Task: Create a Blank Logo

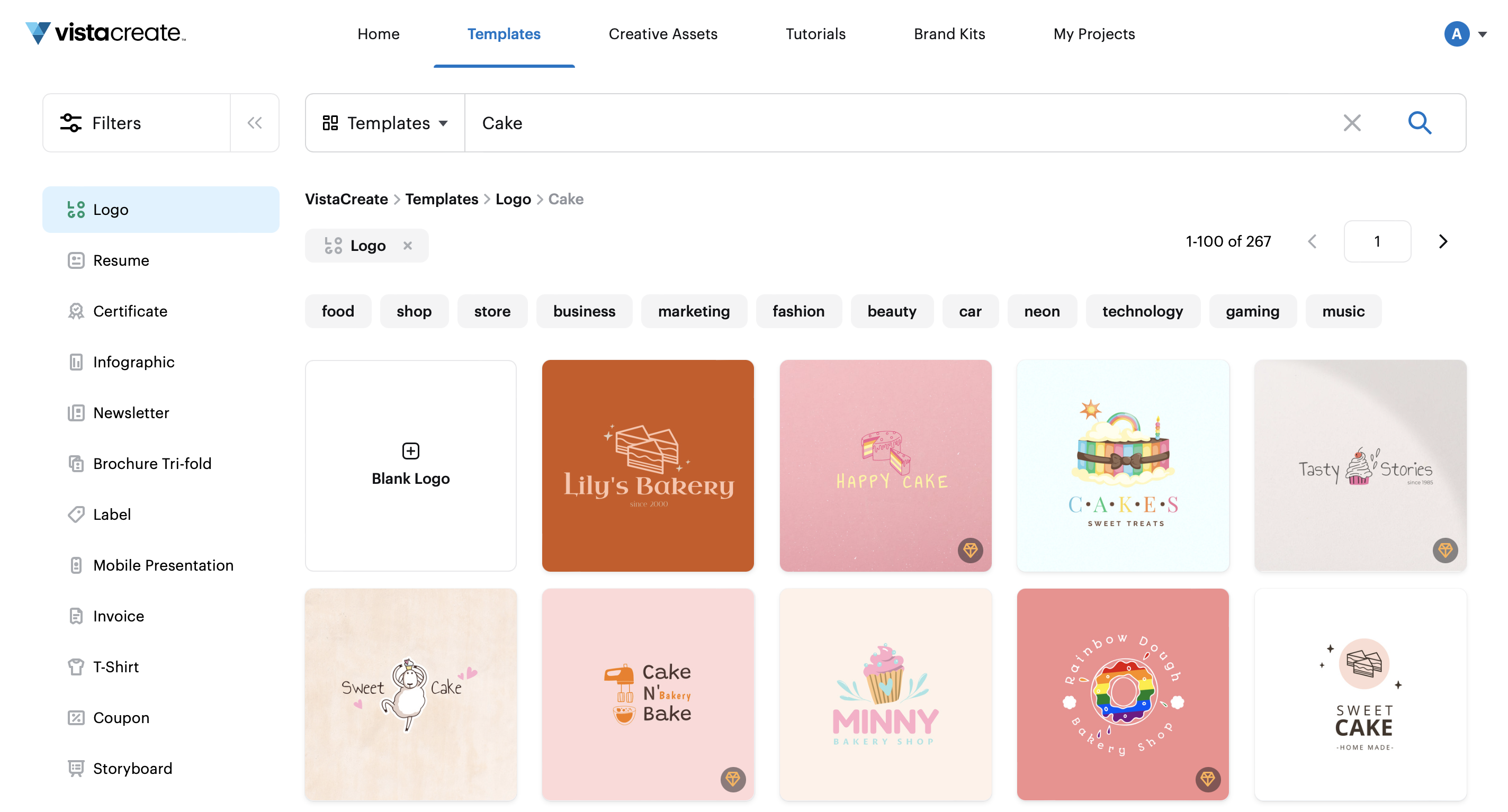Action: (410, 465)
